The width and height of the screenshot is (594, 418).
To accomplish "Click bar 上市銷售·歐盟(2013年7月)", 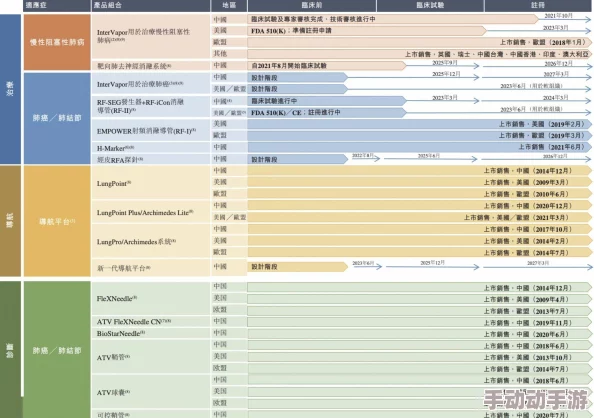I will point(420,311).
